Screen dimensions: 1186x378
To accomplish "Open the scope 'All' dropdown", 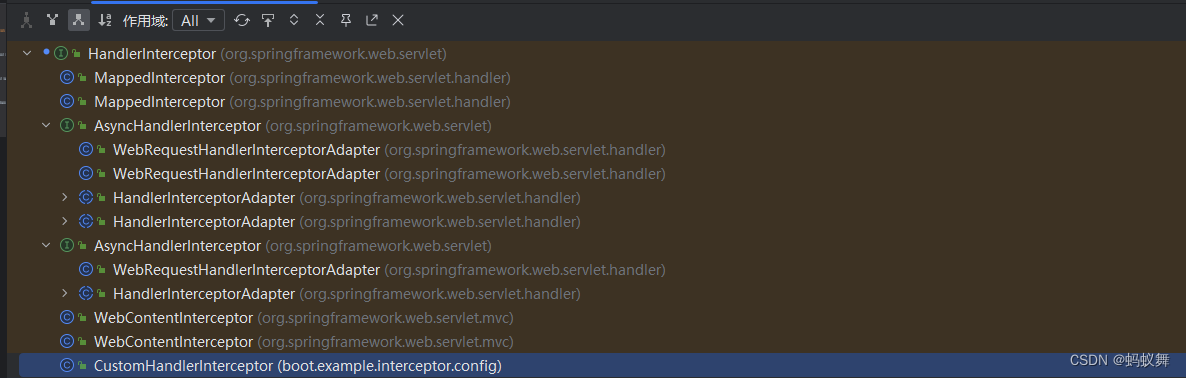I will pos(198,20).
